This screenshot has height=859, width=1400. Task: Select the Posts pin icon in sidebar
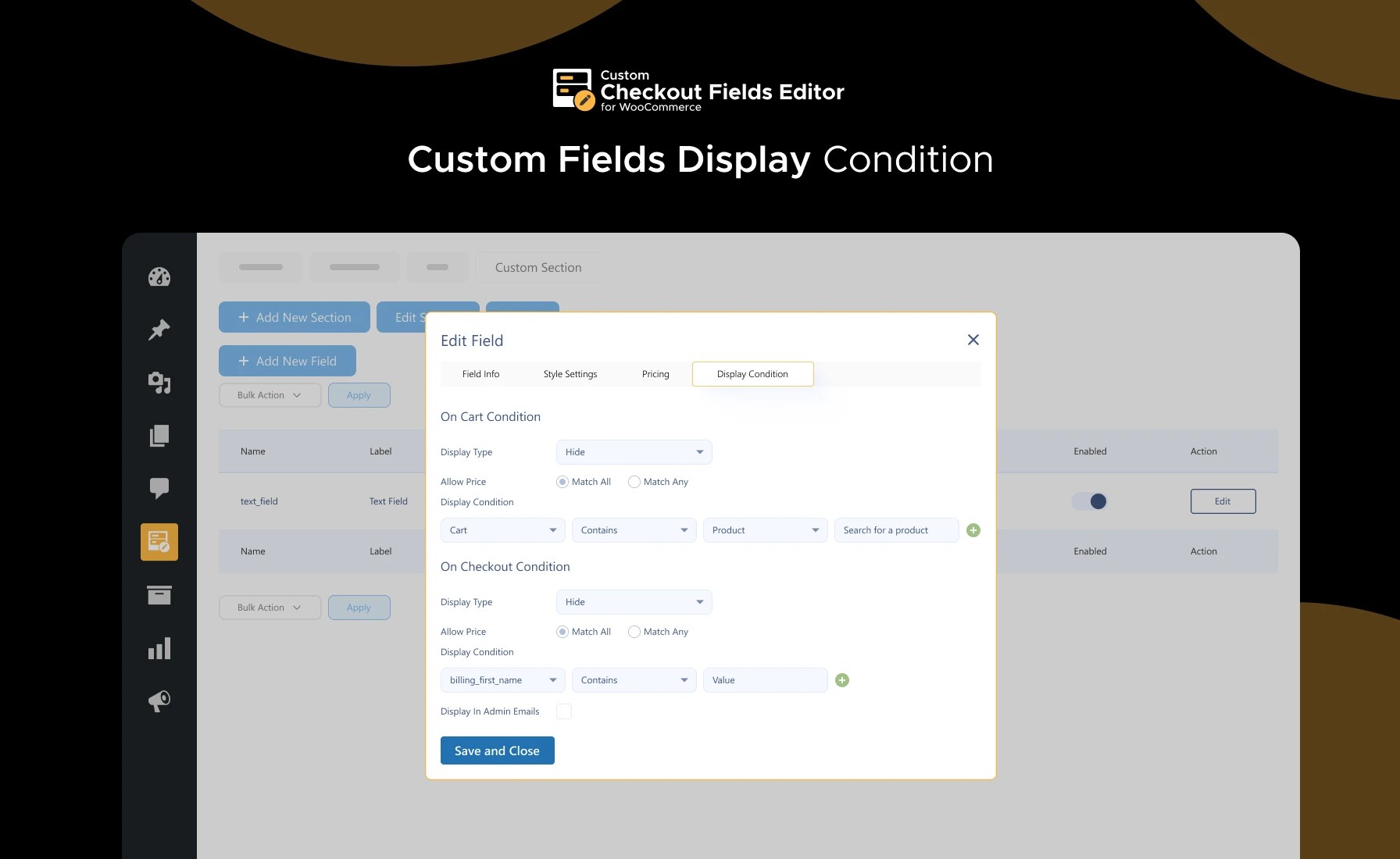coord(159,329)
